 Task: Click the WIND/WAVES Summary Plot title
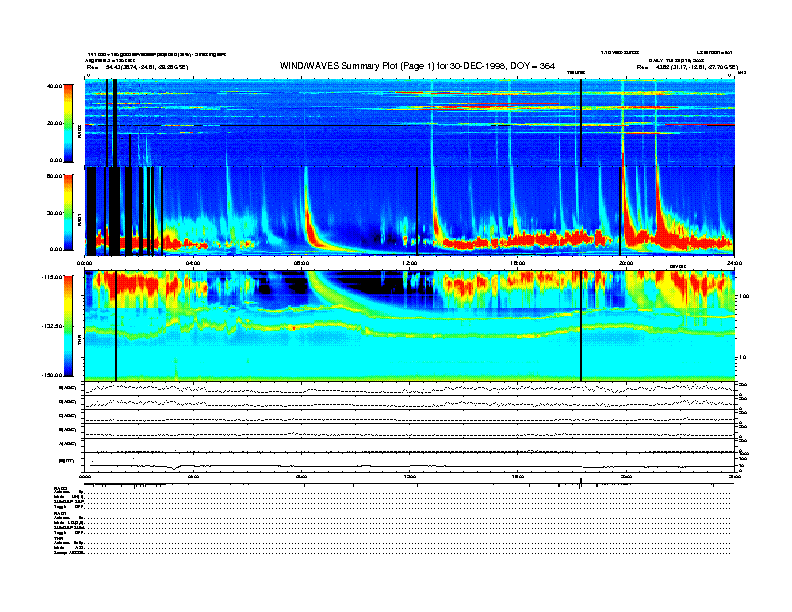417,66
